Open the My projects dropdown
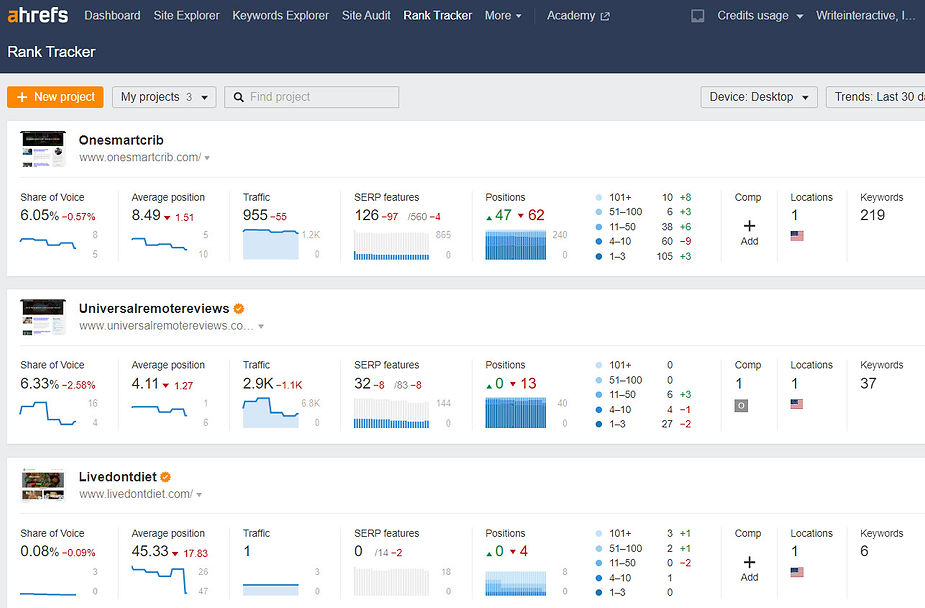Screen dimensions: 925x608 [x=164, y=97]
